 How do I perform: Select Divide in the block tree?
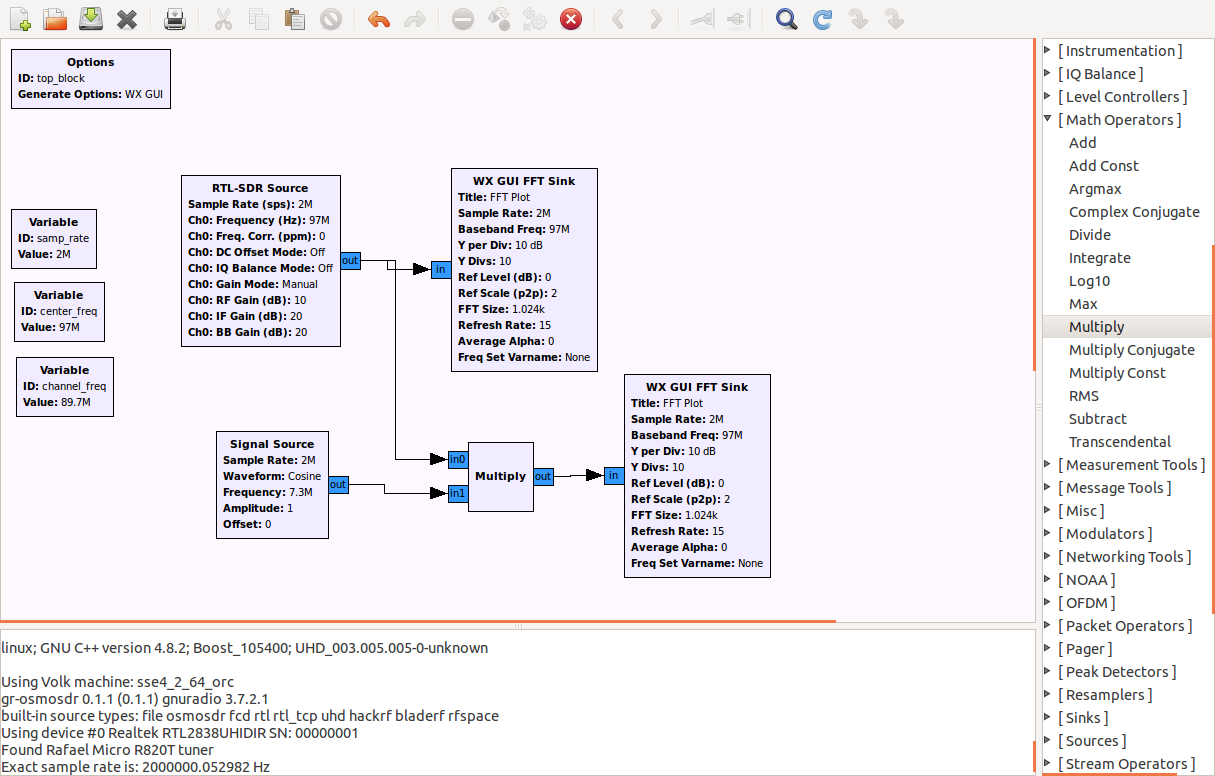click(x=1089, y=235)
